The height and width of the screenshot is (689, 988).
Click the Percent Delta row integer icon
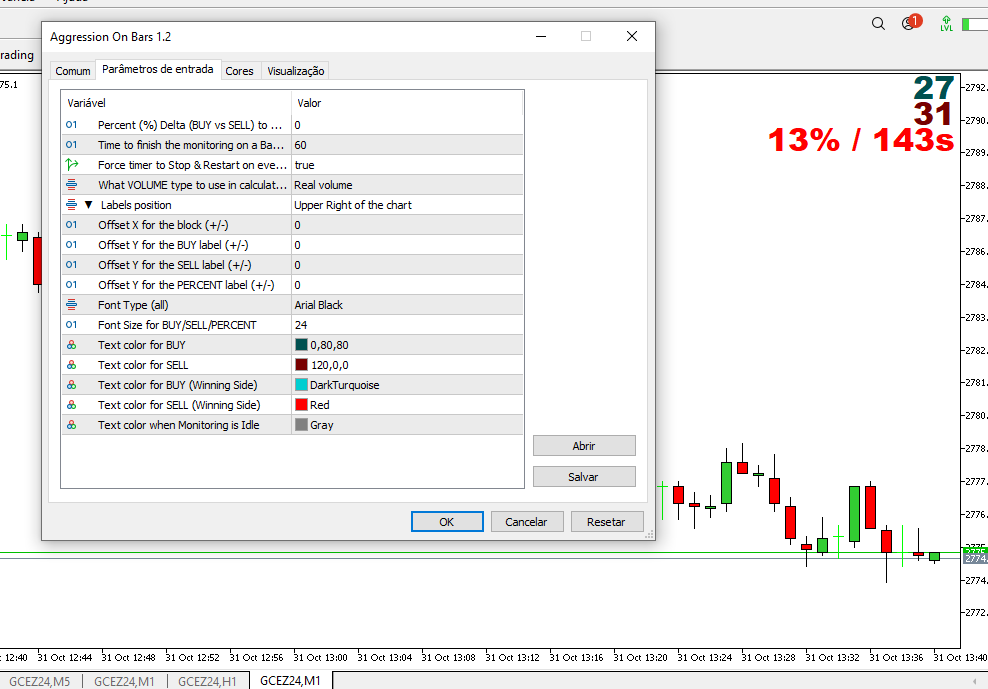71,125
